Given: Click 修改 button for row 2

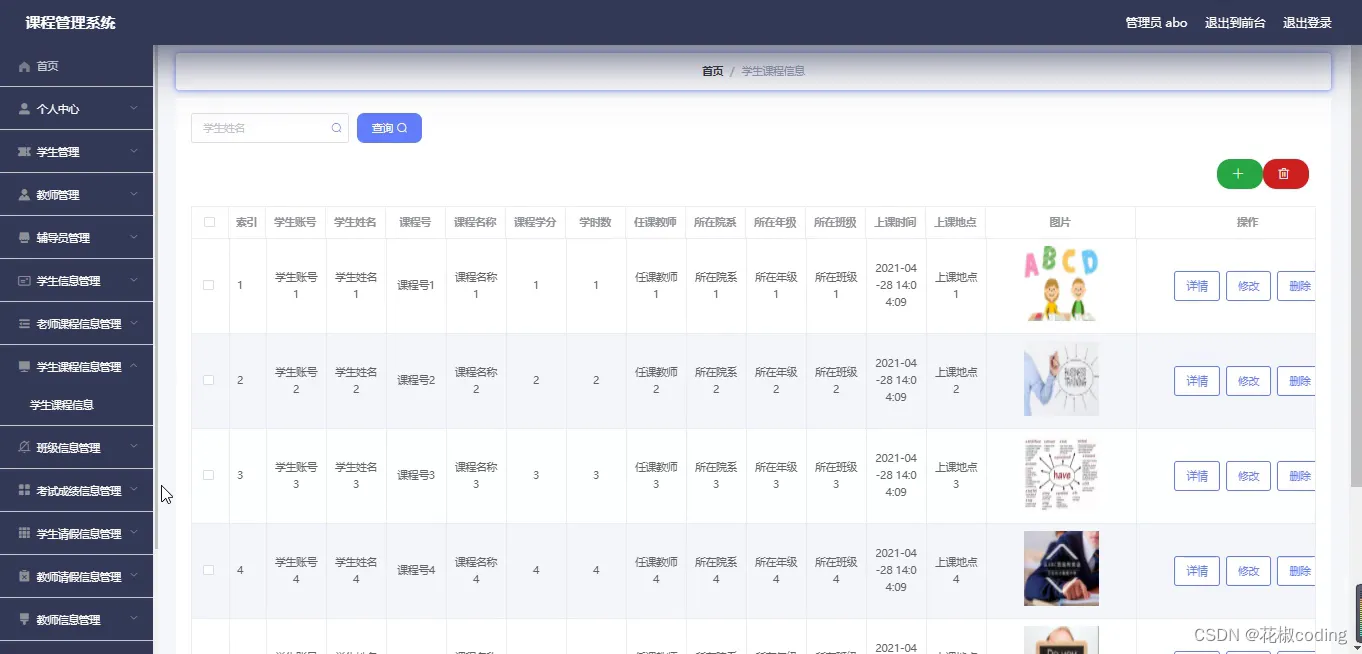Looking at the screenshot, I should pyautogui.click(x=1249, y=380).
